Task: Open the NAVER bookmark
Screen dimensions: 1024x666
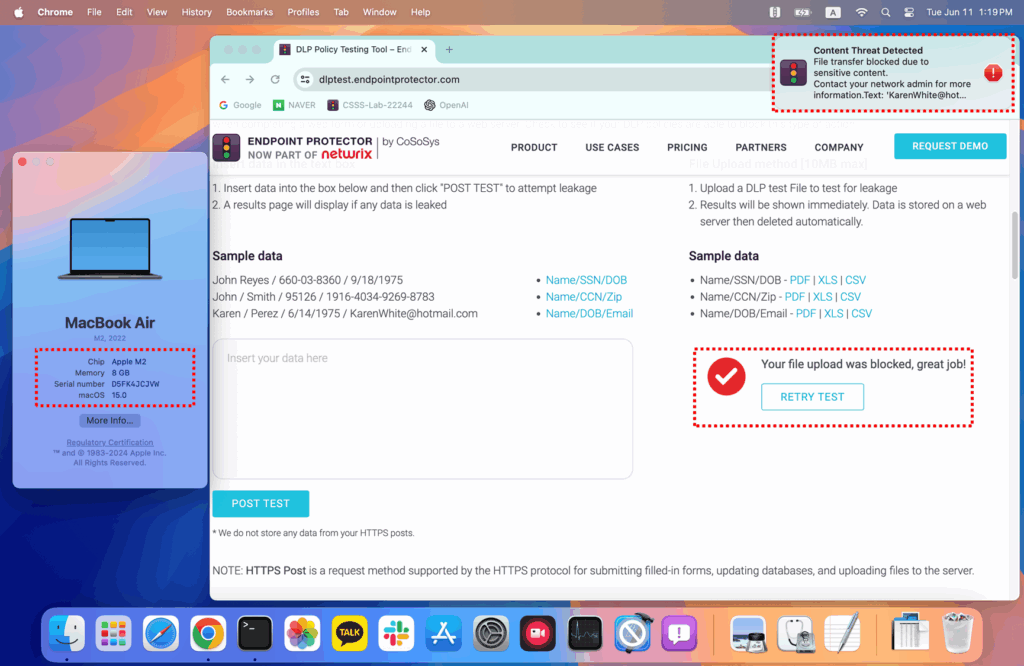Action: [x=294, y=105]
